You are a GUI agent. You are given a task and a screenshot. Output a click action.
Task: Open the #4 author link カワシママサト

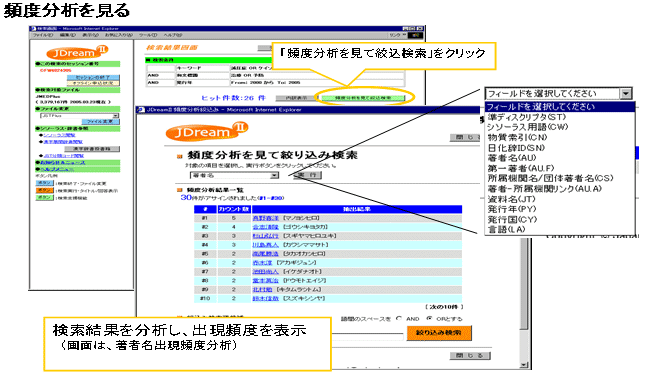point(265,245)
